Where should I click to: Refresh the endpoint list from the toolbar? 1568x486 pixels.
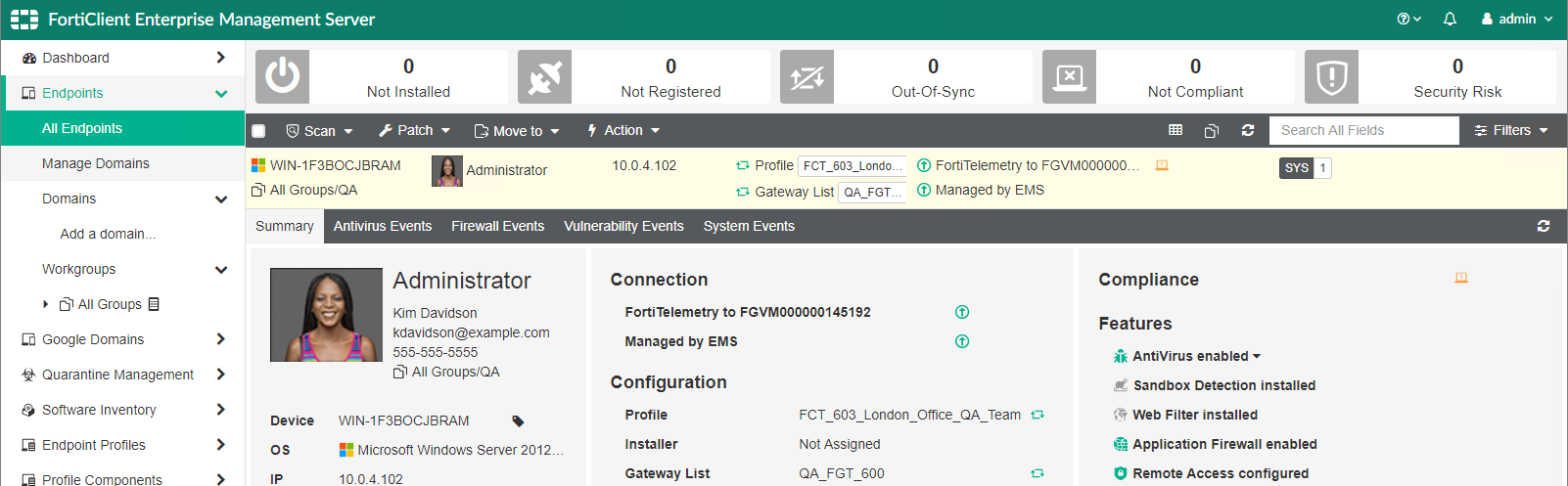click(x=1248, y=130)
